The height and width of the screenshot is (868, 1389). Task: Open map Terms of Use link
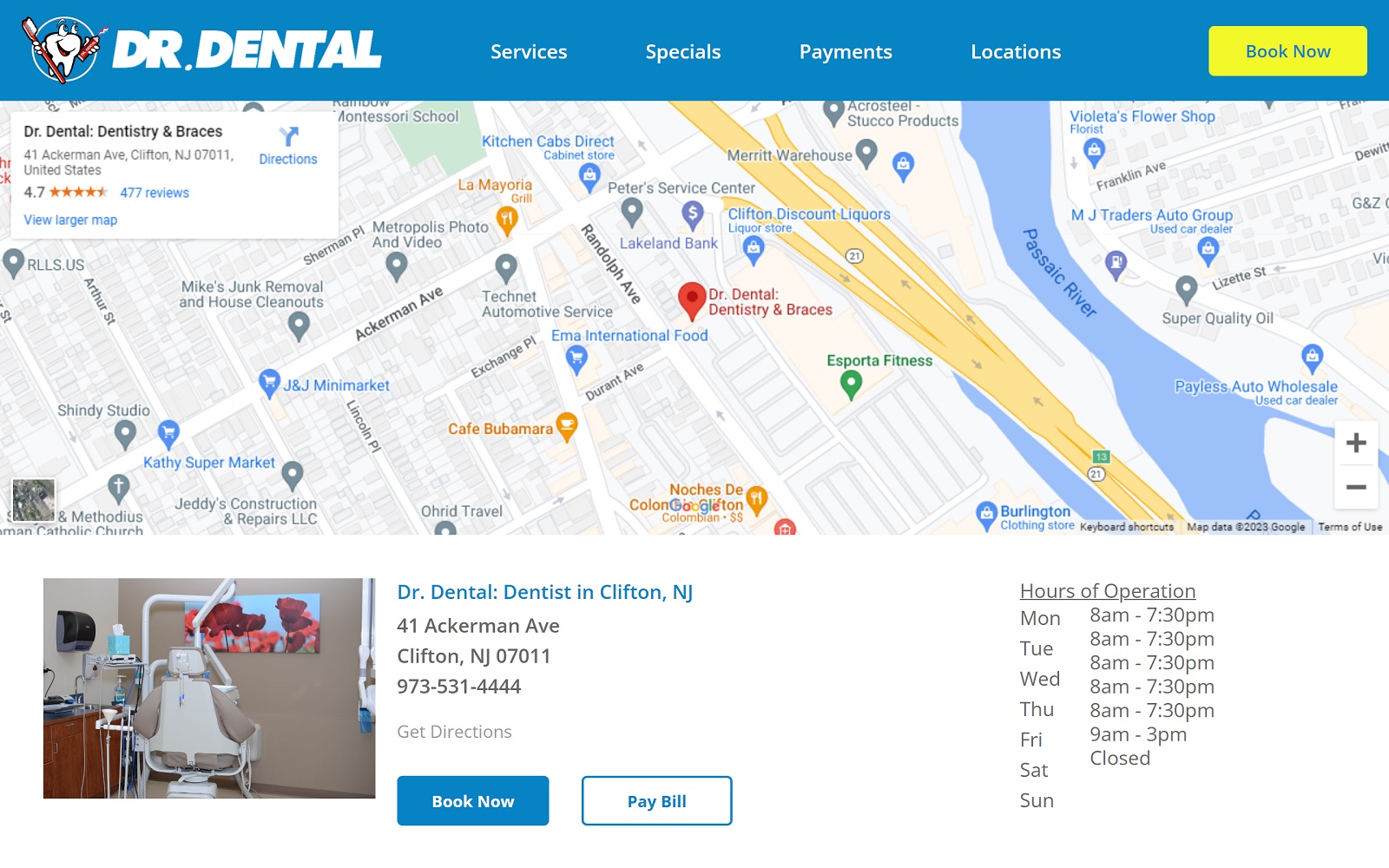(x=1350, y=527)
